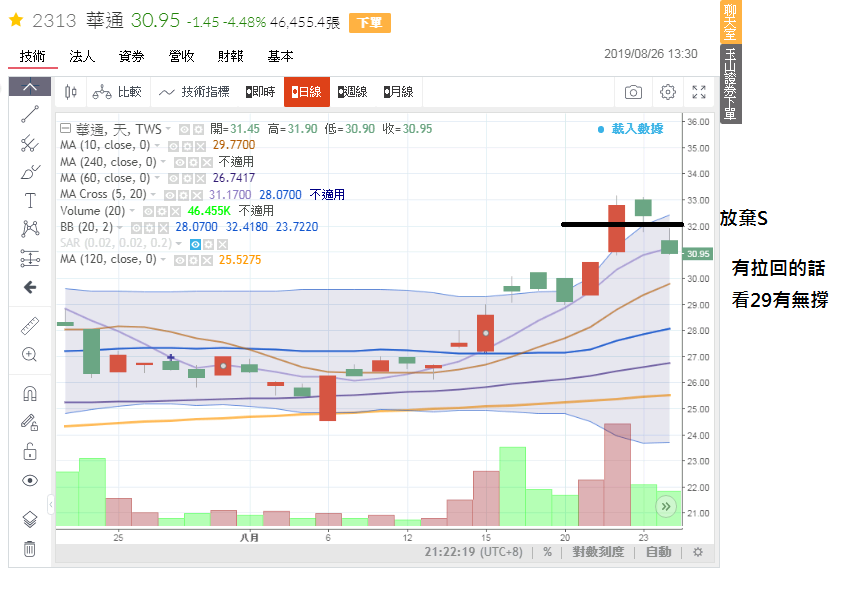850x595 pixels.
Task: Select the text annotation tool
Action: click(x=30, y=201)
